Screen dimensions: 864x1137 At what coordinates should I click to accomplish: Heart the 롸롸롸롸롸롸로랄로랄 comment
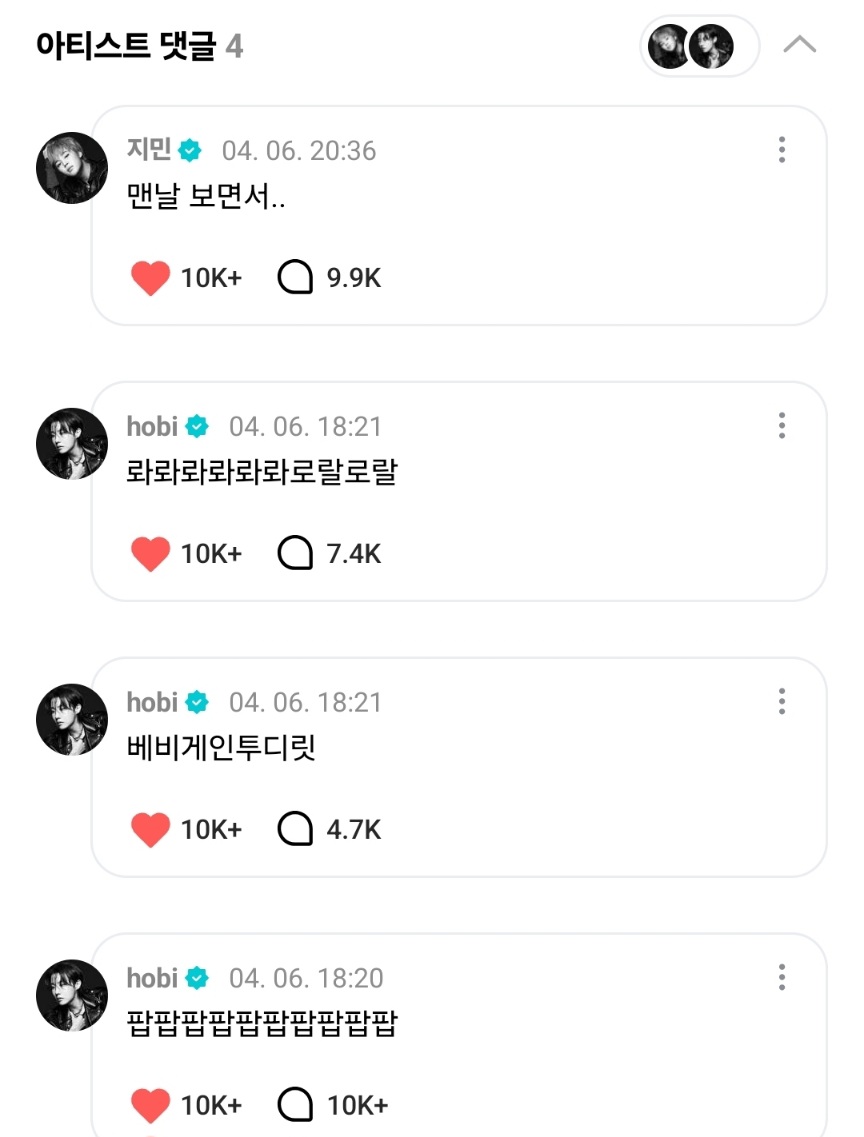(x=151, y=554)
